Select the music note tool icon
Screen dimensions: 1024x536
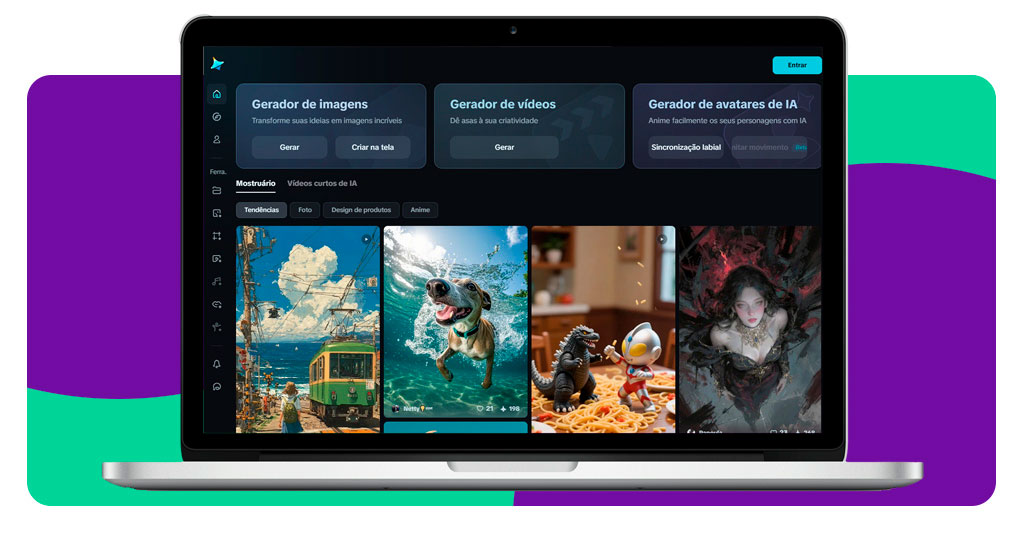coord(217,281)
